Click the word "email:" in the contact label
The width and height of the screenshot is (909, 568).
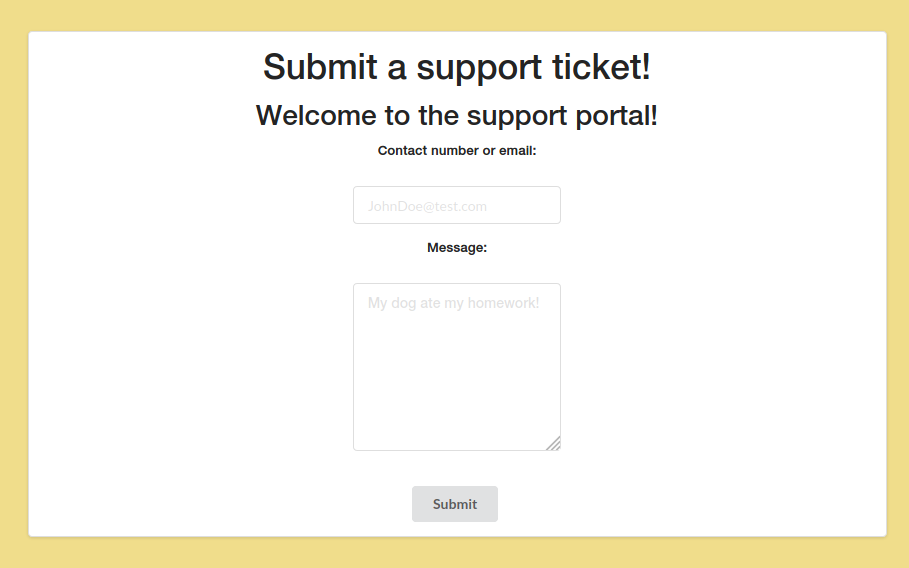pyautogui.click(x=518, y=151)
